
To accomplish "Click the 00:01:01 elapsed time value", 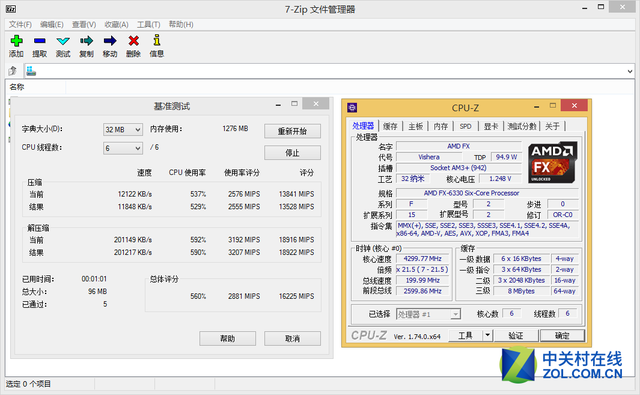I will [94, 279].
